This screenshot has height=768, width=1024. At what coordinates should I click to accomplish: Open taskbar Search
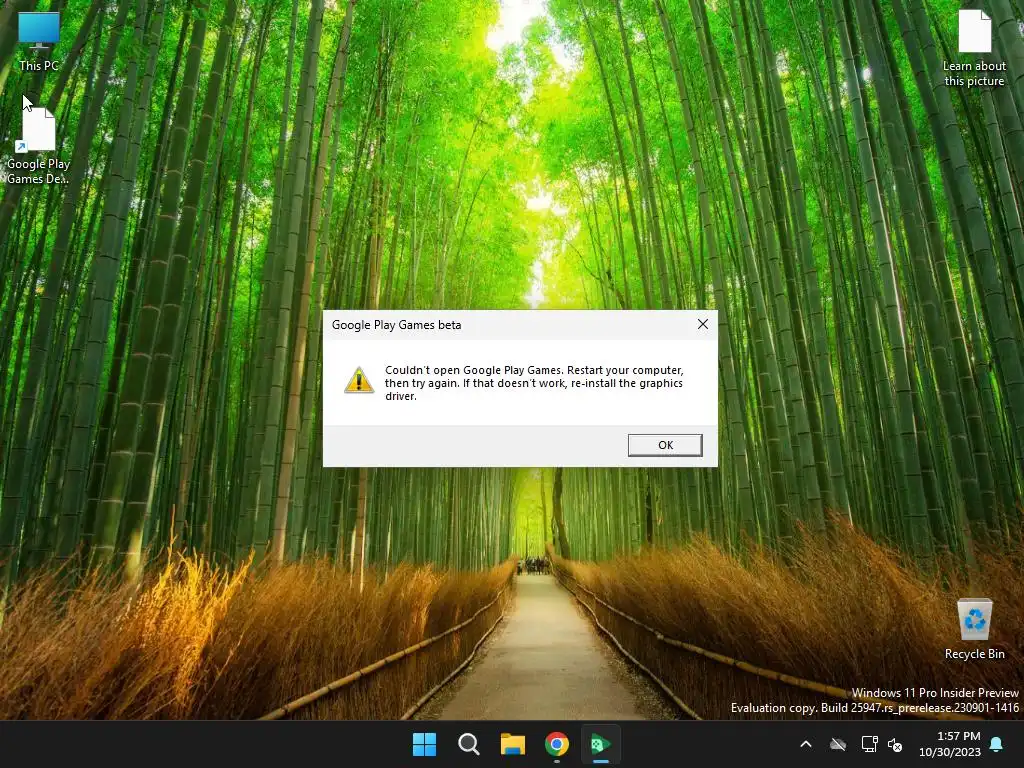coord(468,744)
